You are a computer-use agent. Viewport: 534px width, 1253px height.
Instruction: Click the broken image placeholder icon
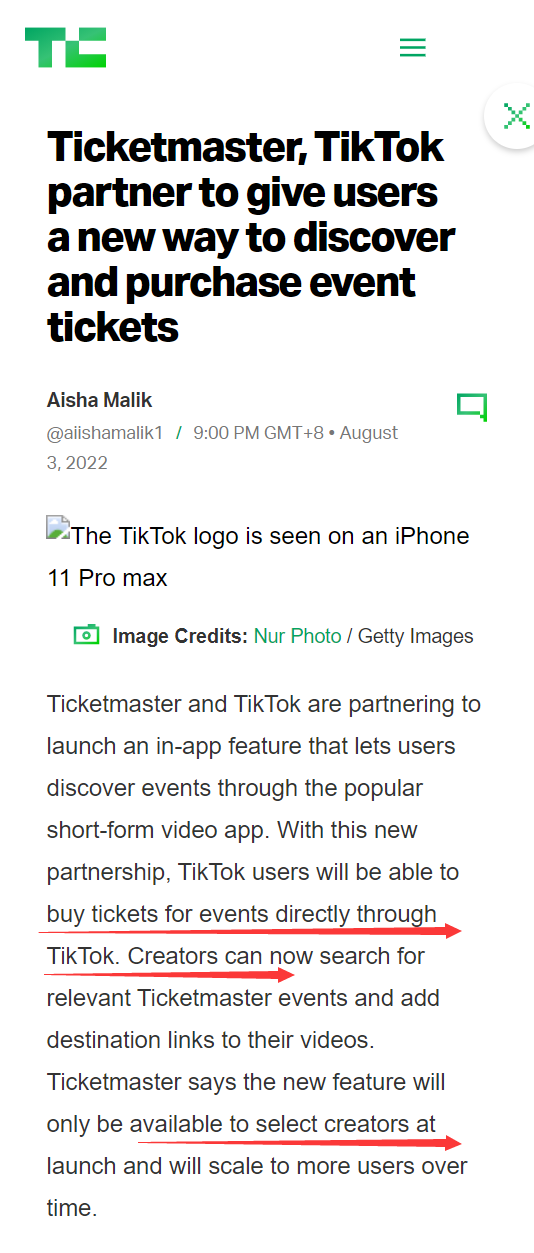(x=57, y=528)
